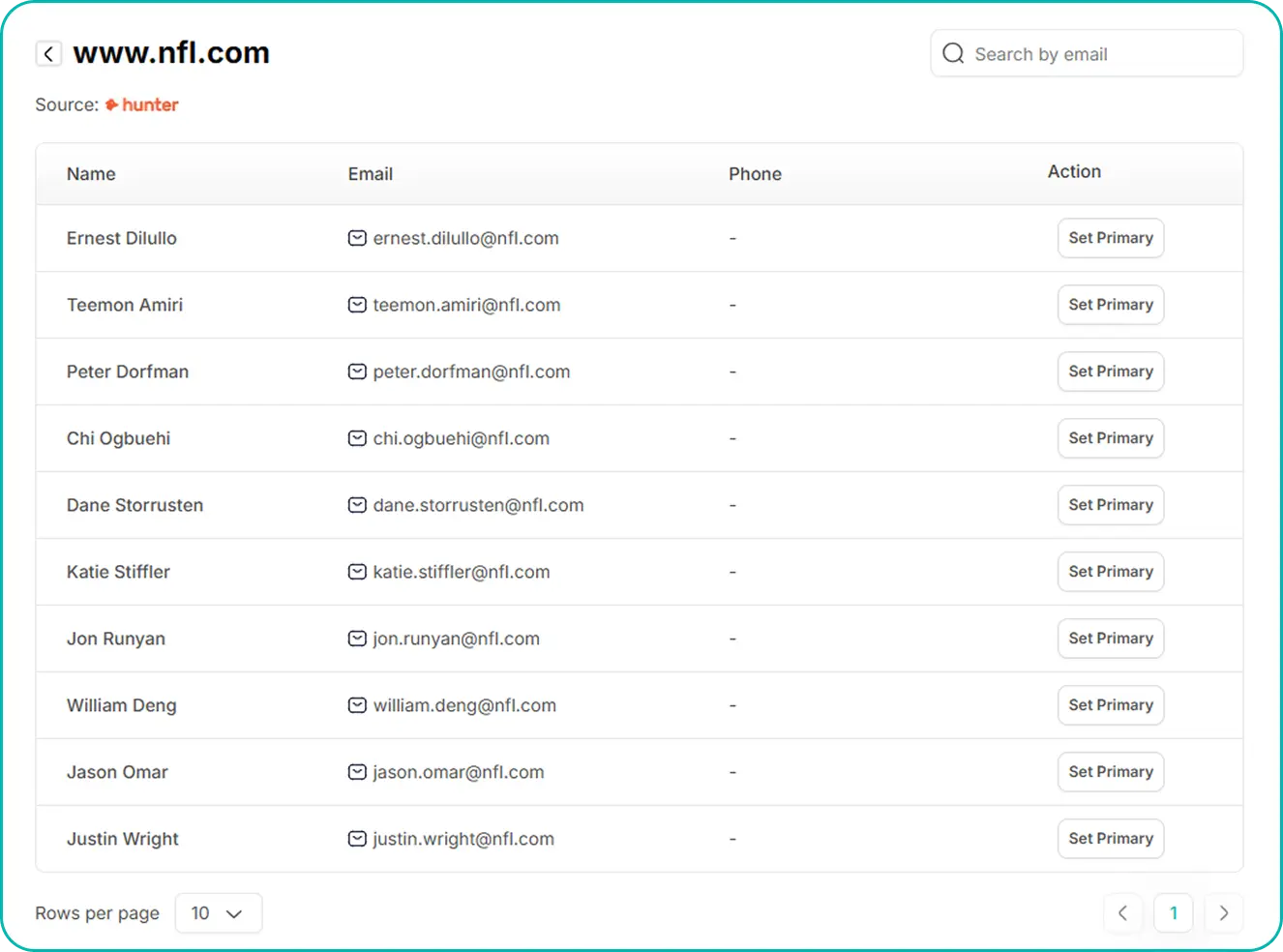Select page 1 in pagination
This screenshot has width=1283, height=952.
pos(1174,913)
